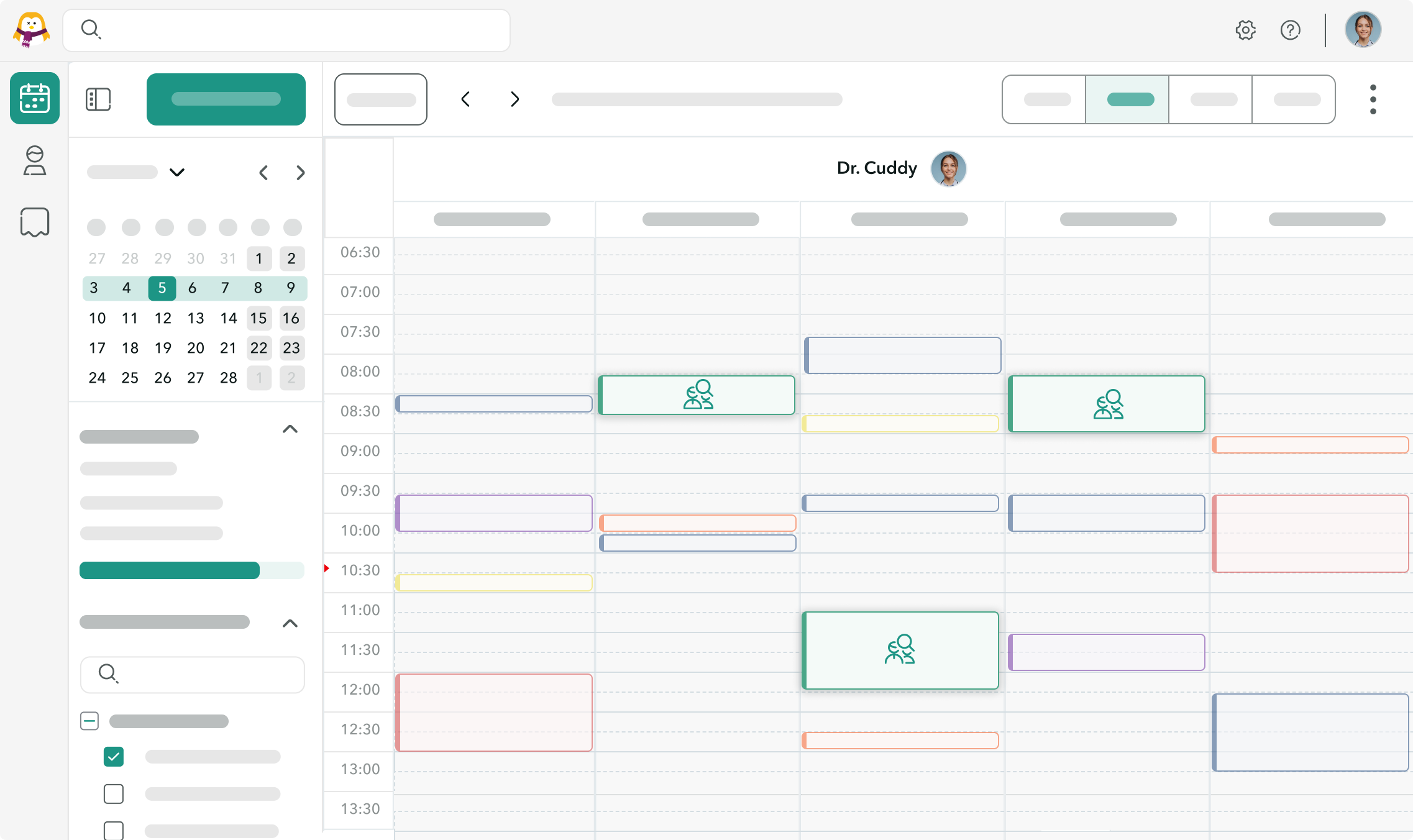Open orange appointment at 09:00 in fifth column
Viewport: 1413px width, 840px height.
1310,445
